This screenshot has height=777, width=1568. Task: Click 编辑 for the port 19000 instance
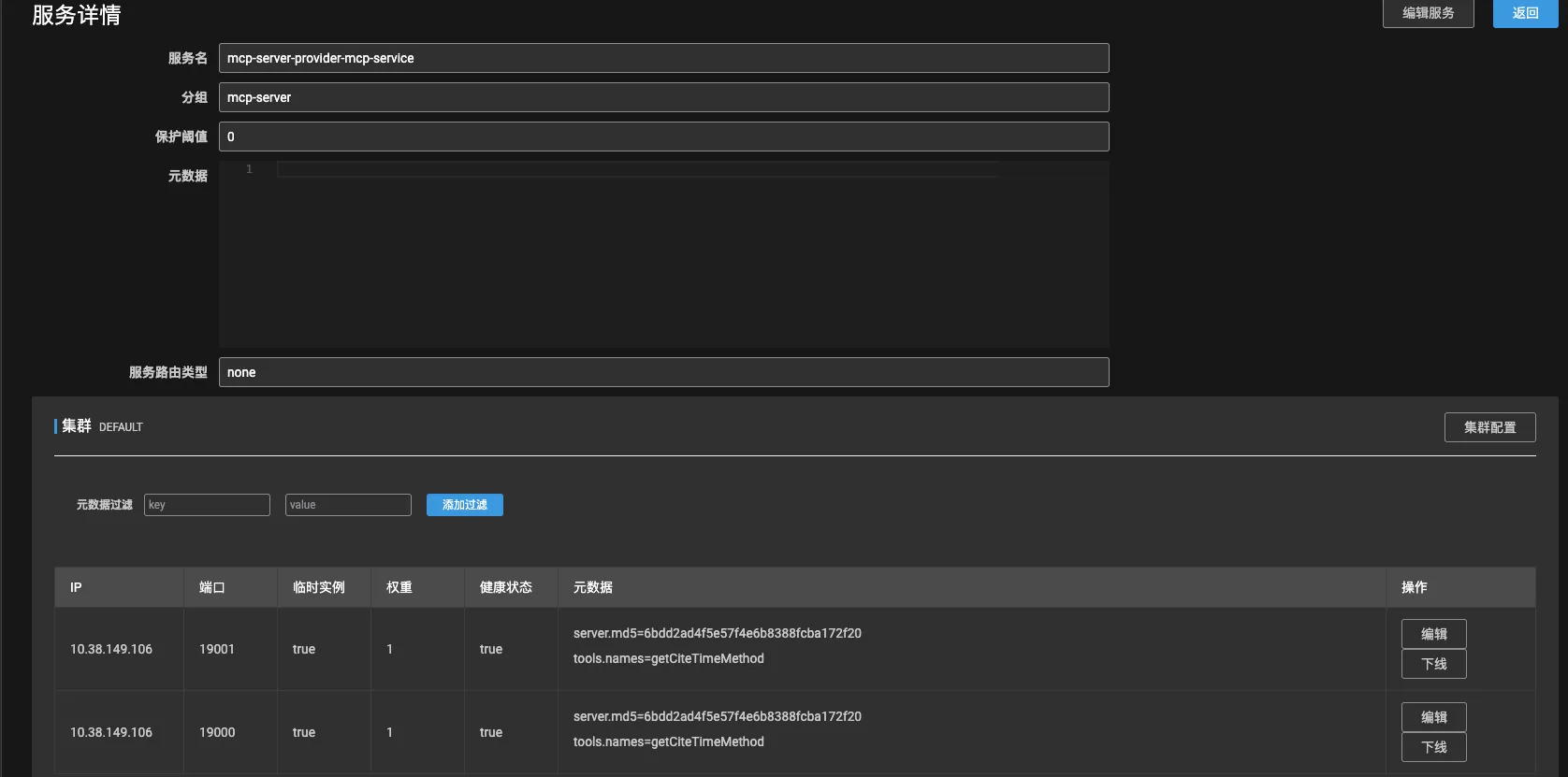(1433, 717)
